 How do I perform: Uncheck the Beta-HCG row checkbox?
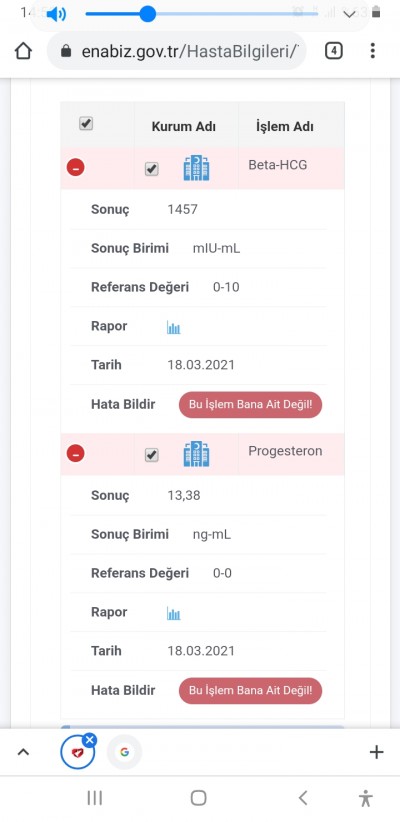tap(152, 169)
